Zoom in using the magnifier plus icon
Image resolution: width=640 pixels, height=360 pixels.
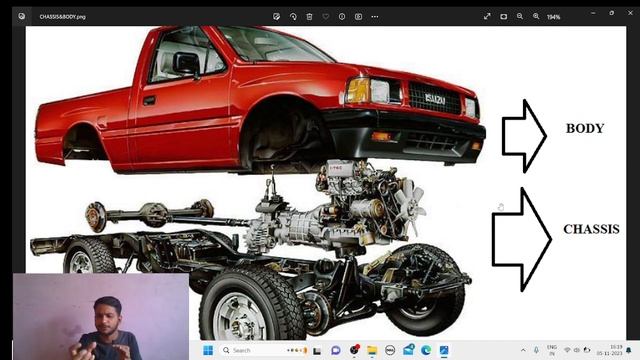point(536,17)
